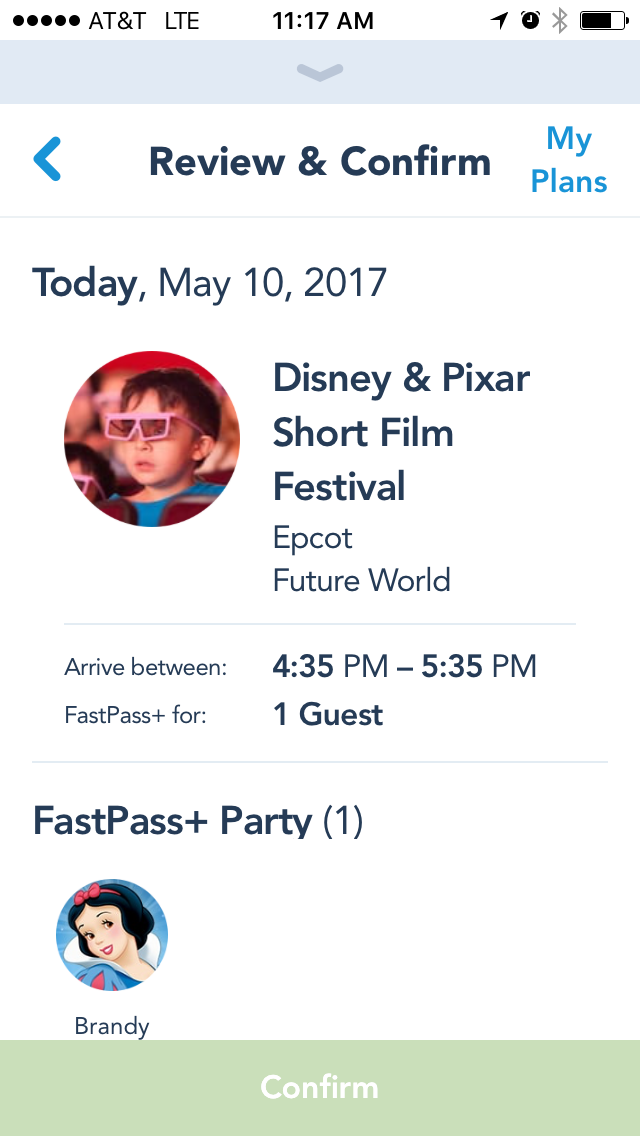Image resolution: width=640 pixels, height=1136 pixels.
Task: Tap the Disney & Pixar Short Film Festival title
Action: pos(401,432)
